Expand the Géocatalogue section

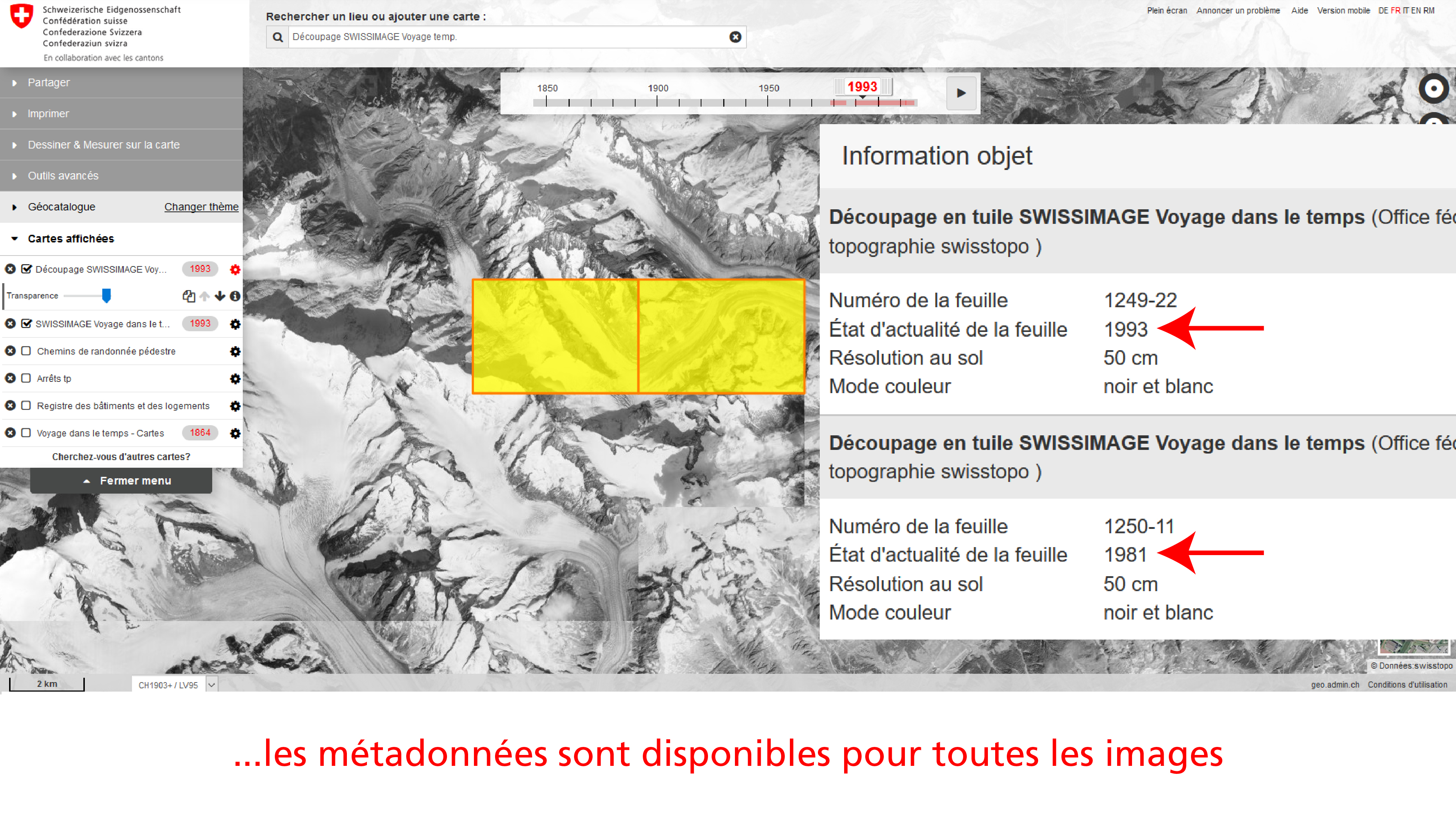click(62, 207)
